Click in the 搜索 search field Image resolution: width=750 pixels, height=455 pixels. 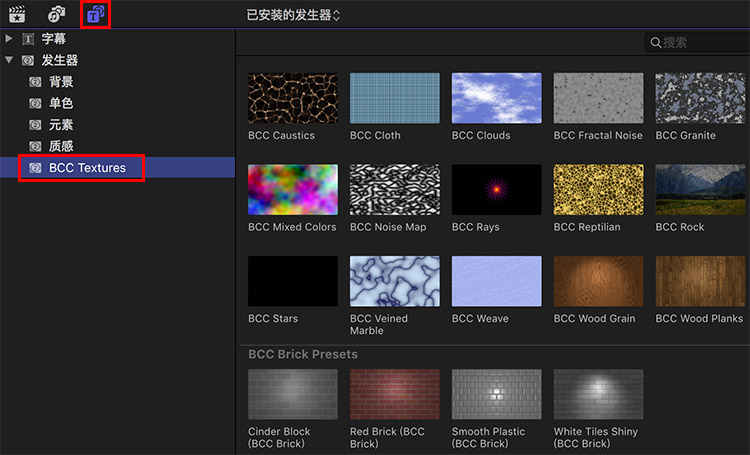697,43
